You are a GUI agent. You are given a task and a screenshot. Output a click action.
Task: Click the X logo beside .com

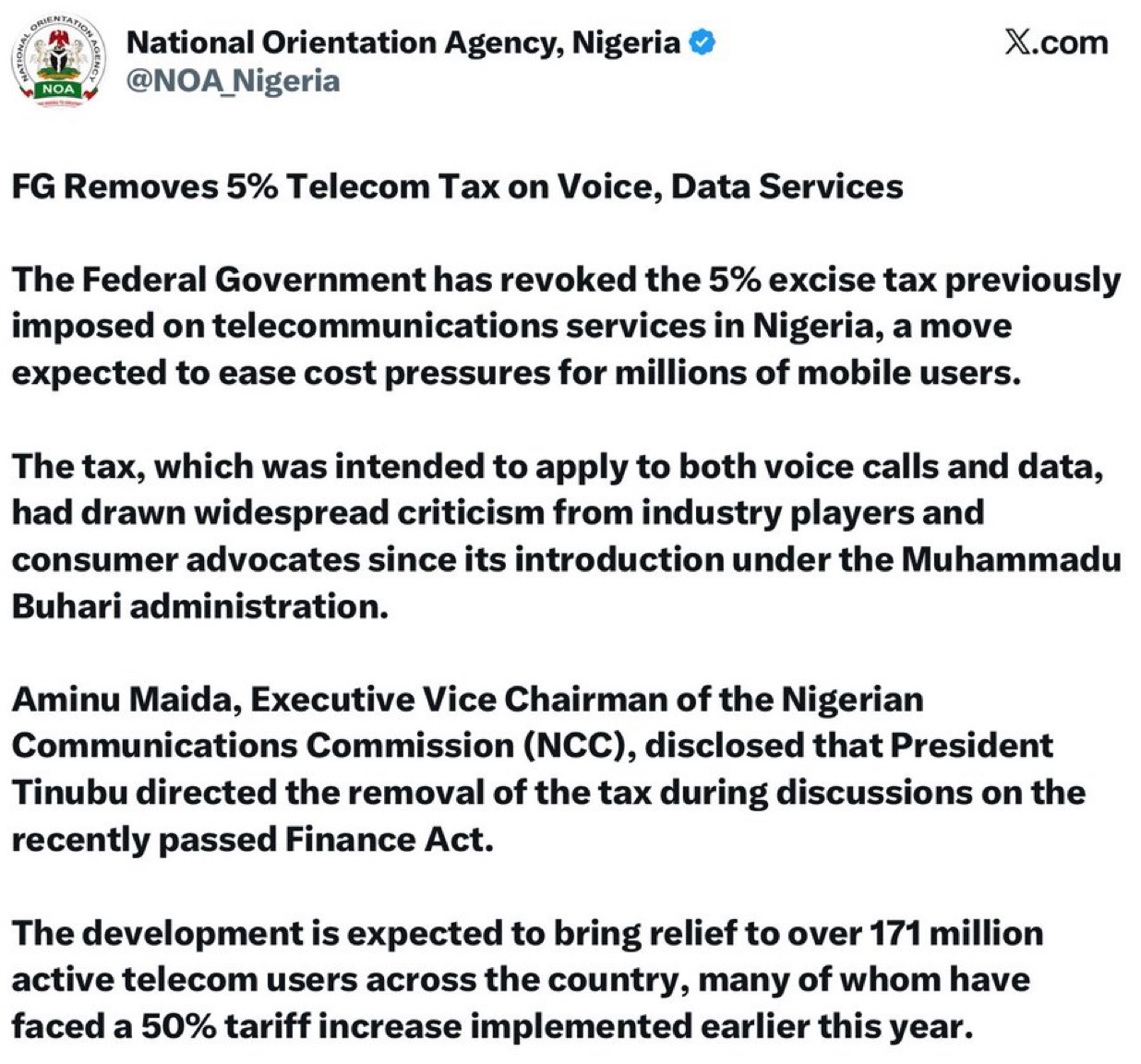[1018, 43]
